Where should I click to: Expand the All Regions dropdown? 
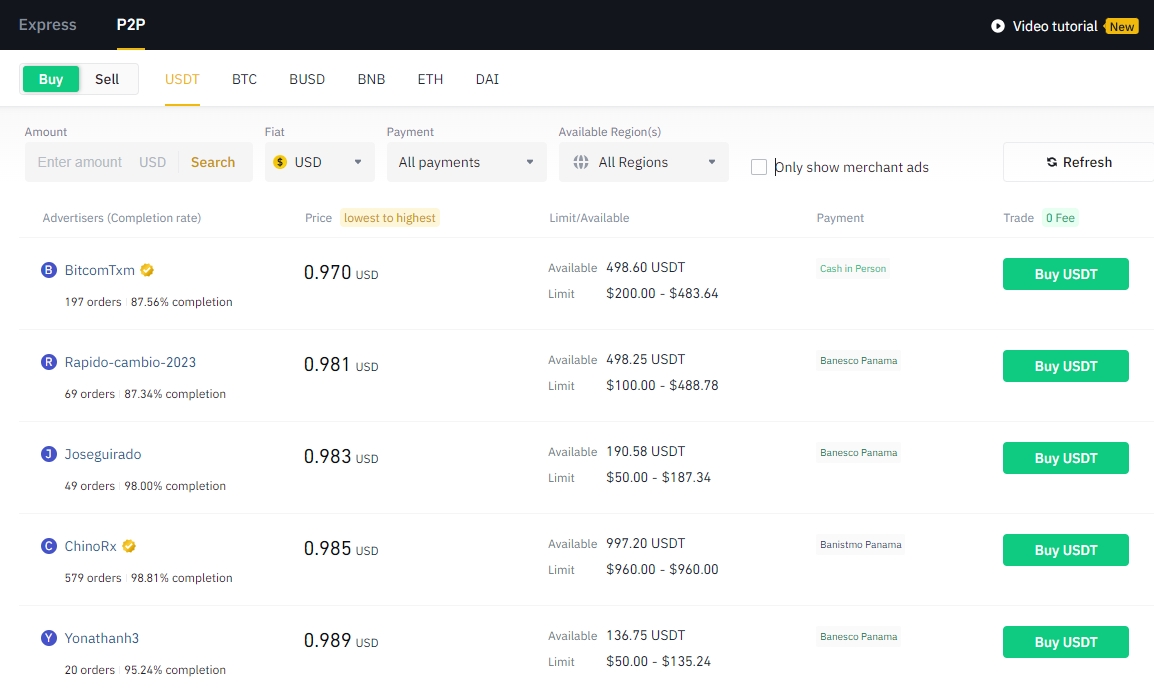643,161
